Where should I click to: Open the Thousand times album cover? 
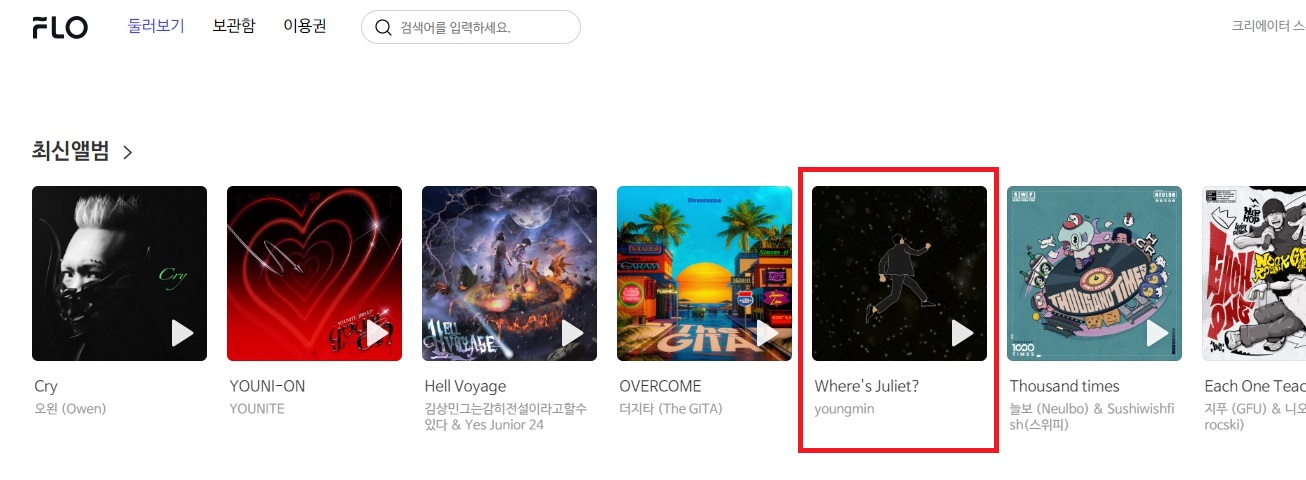pyautogui.click(x=1094, y=273)
